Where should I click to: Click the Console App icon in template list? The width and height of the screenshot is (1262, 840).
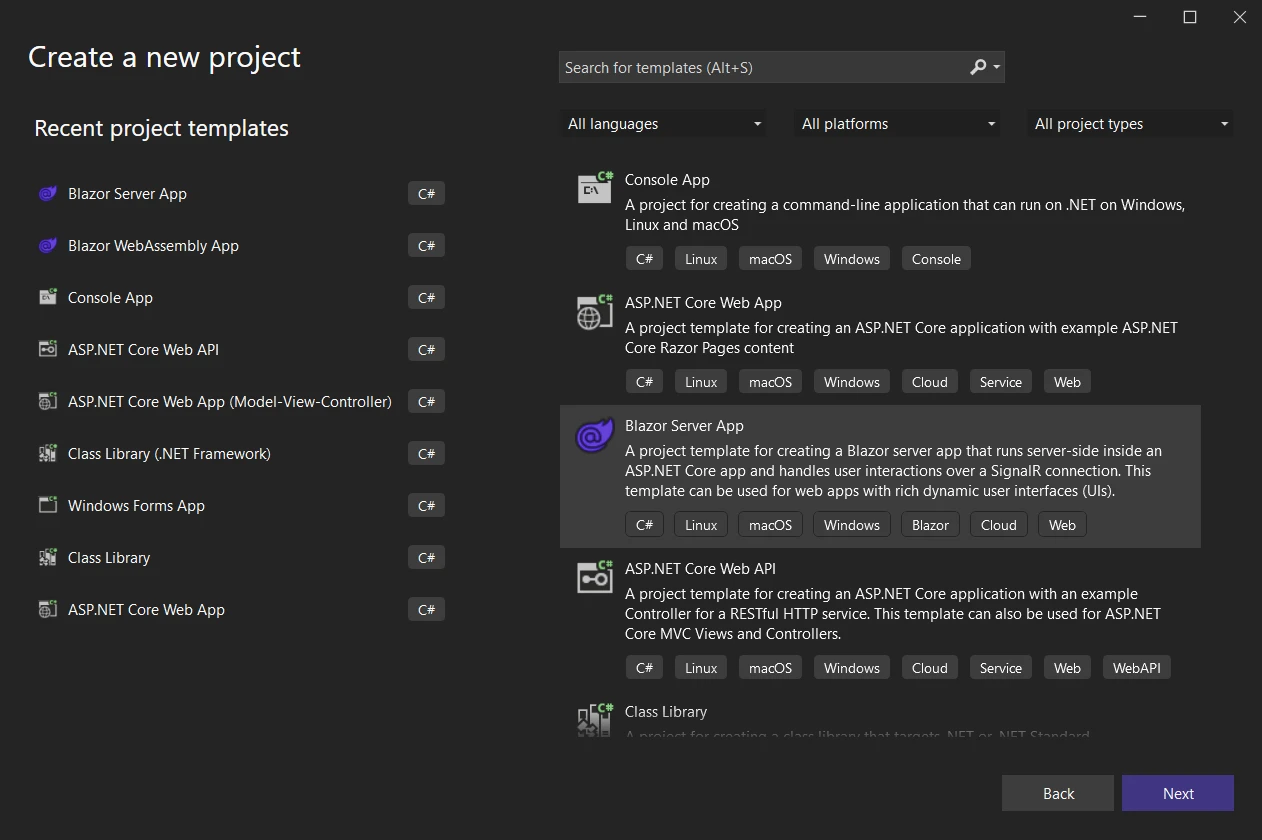click(x=595, y=188)
